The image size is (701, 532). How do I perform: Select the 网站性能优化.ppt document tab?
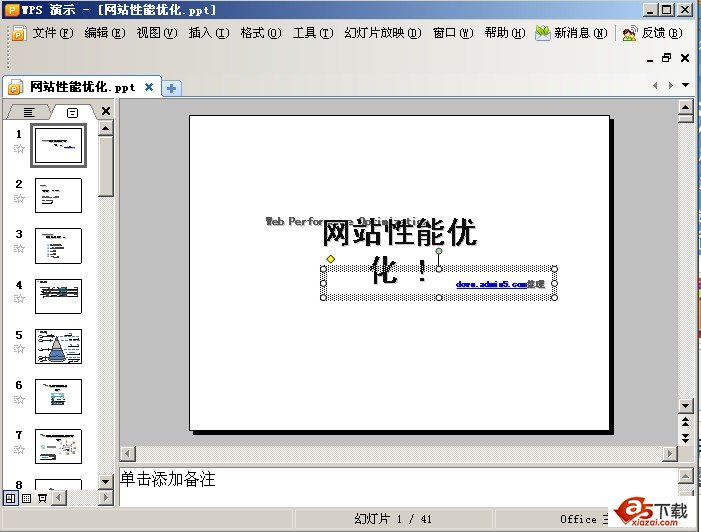(x=82, y=87)
